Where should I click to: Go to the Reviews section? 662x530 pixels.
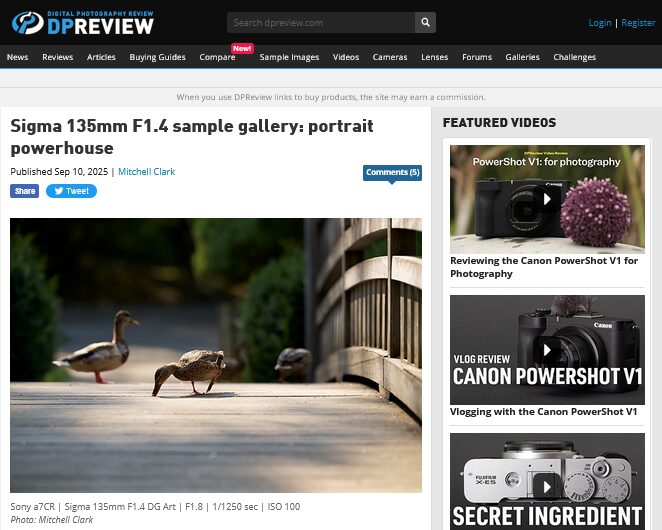[x=57, y=57]
